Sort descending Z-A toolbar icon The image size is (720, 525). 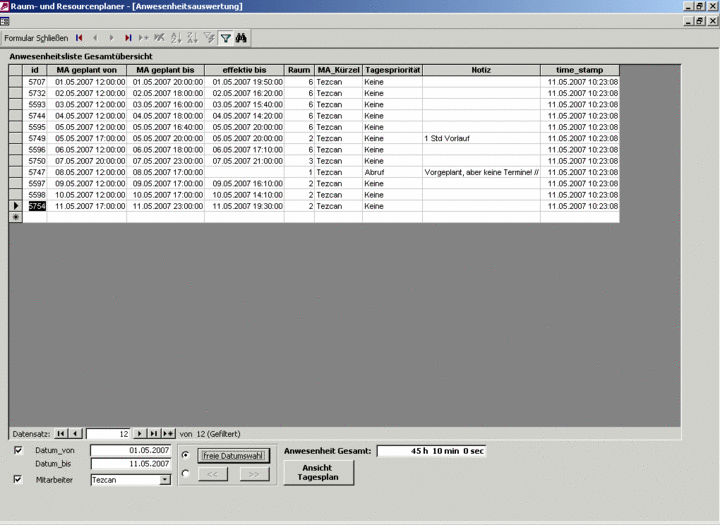pos(192,38)
